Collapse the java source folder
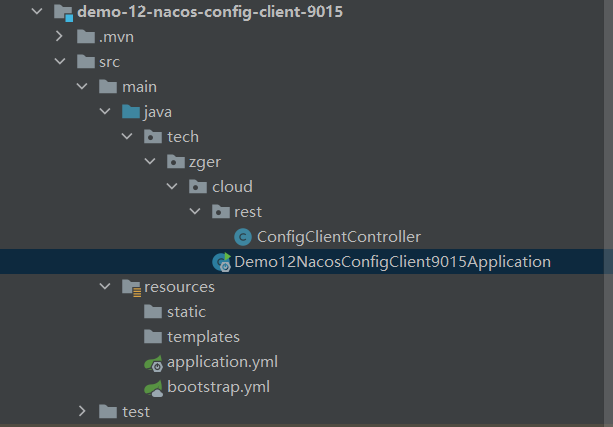 105,111
